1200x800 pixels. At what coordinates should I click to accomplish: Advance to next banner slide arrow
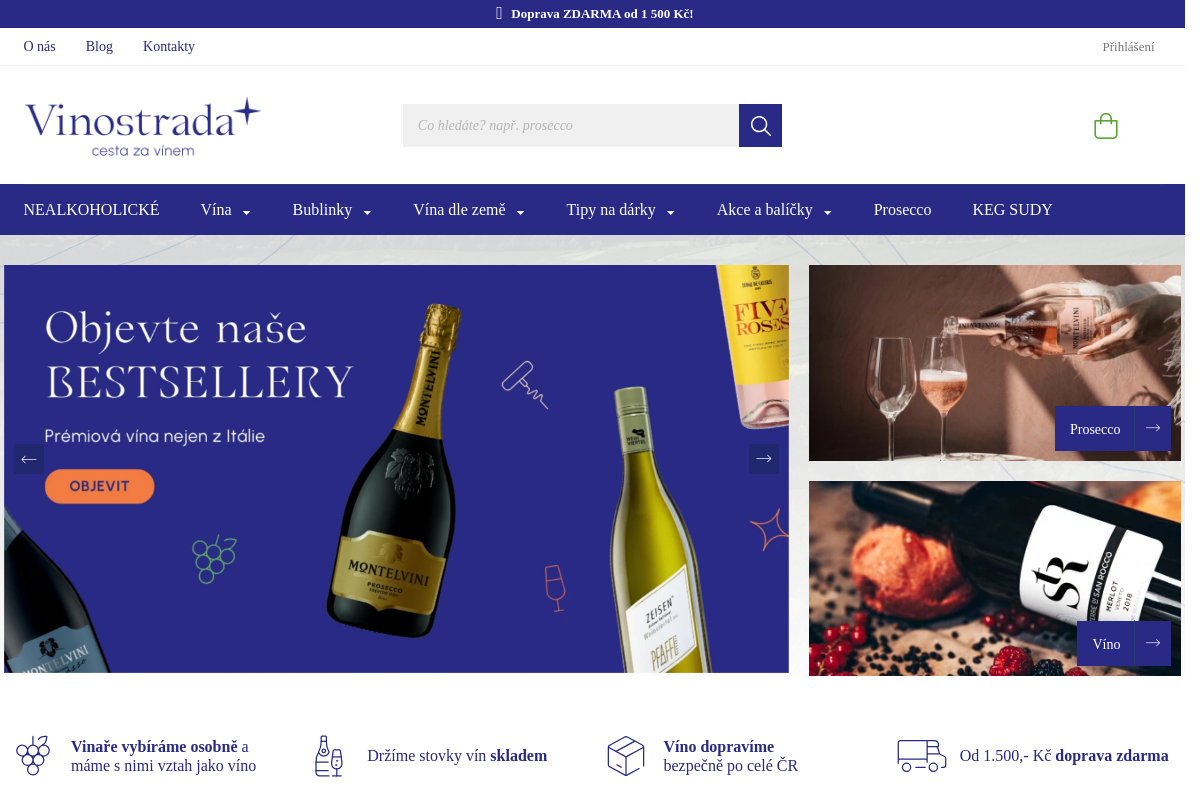click(764, 459)
